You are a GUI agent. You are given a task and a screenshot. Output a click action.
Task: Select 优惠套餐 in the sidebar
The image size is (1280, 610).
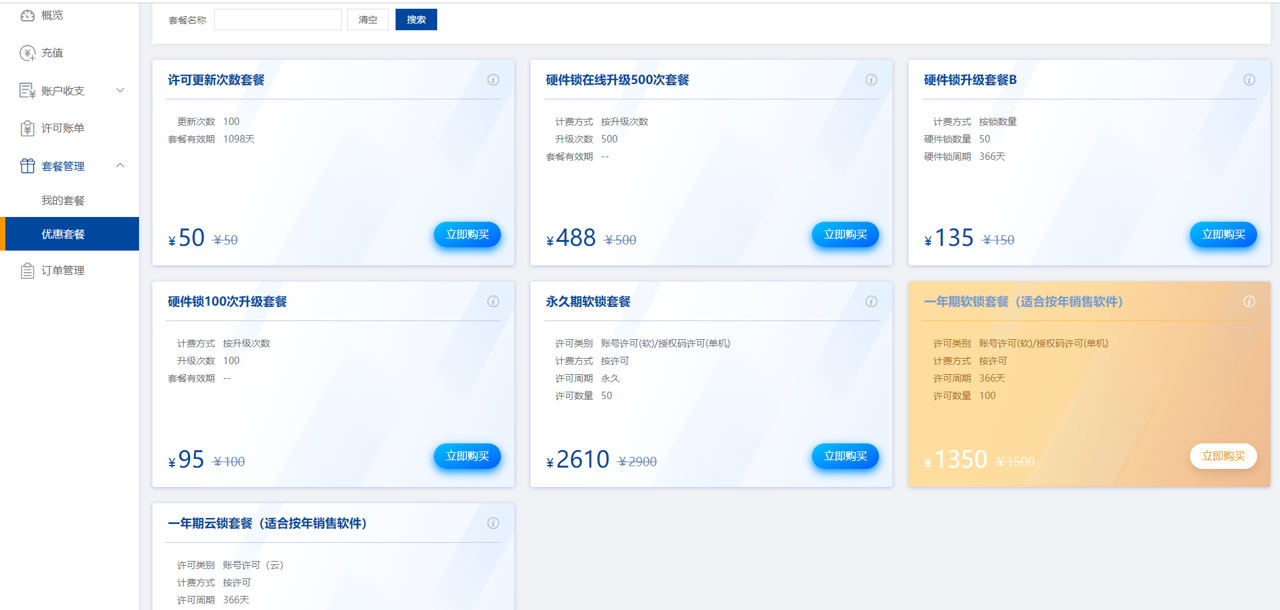click(x=63, y=234)
